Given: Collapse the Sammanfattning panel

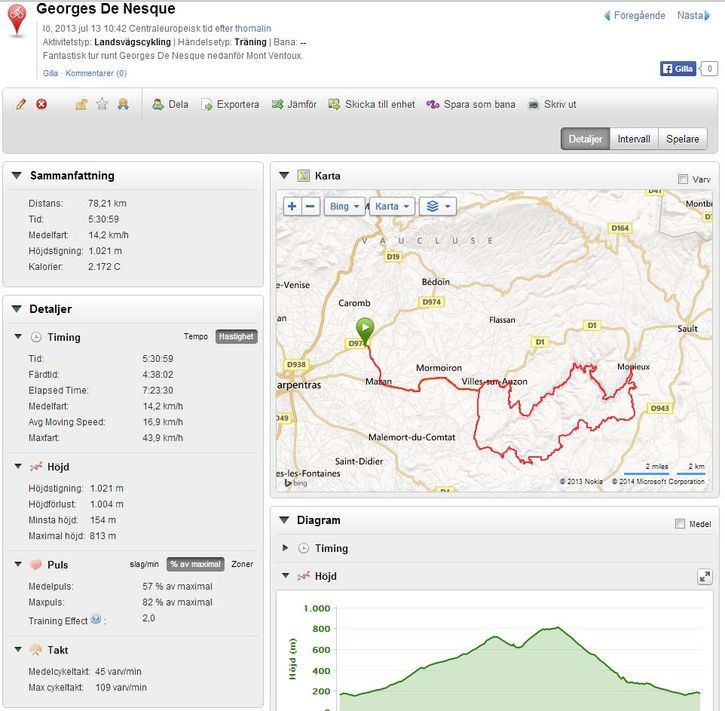Looking at the screenshot, I should (17, 176).
